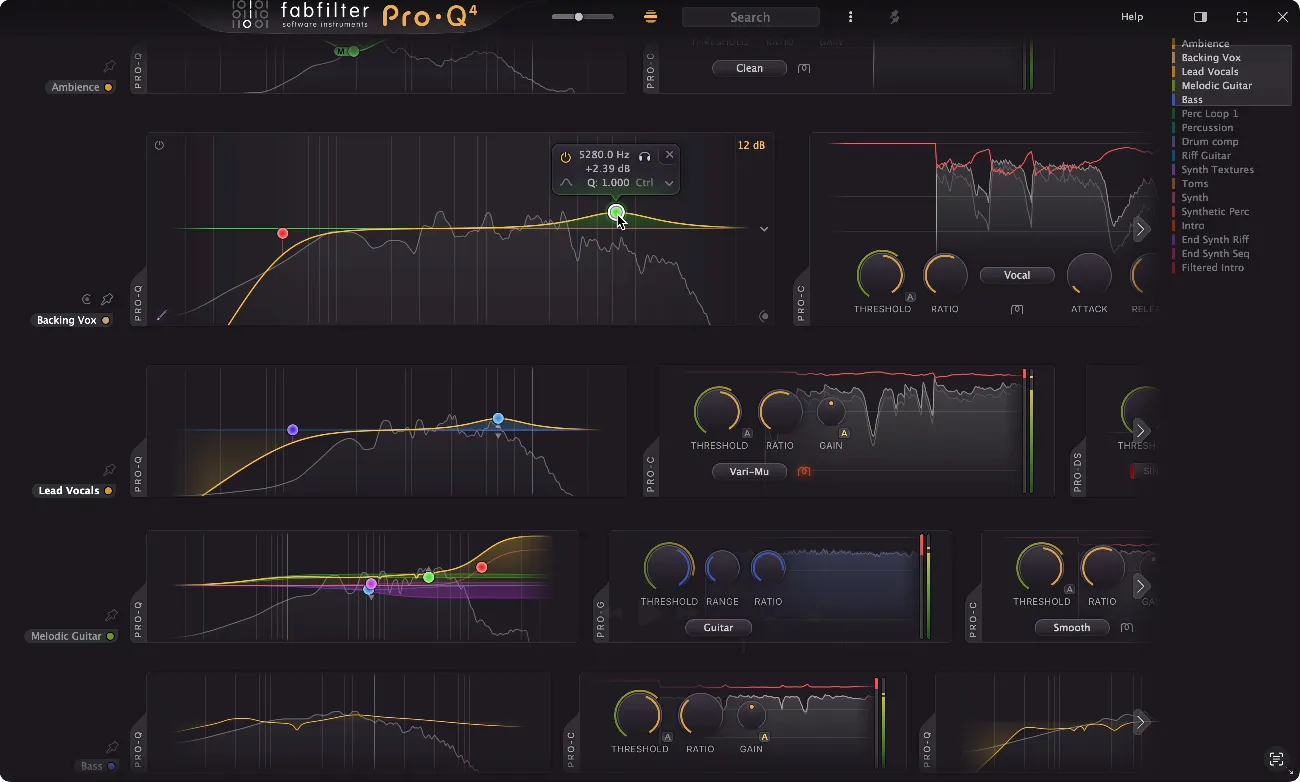The height and width of the screenshot is (782, 1300).
Task: Click the red high-pass node in Backing Vox EQ
Action: (x=283, y=233)
